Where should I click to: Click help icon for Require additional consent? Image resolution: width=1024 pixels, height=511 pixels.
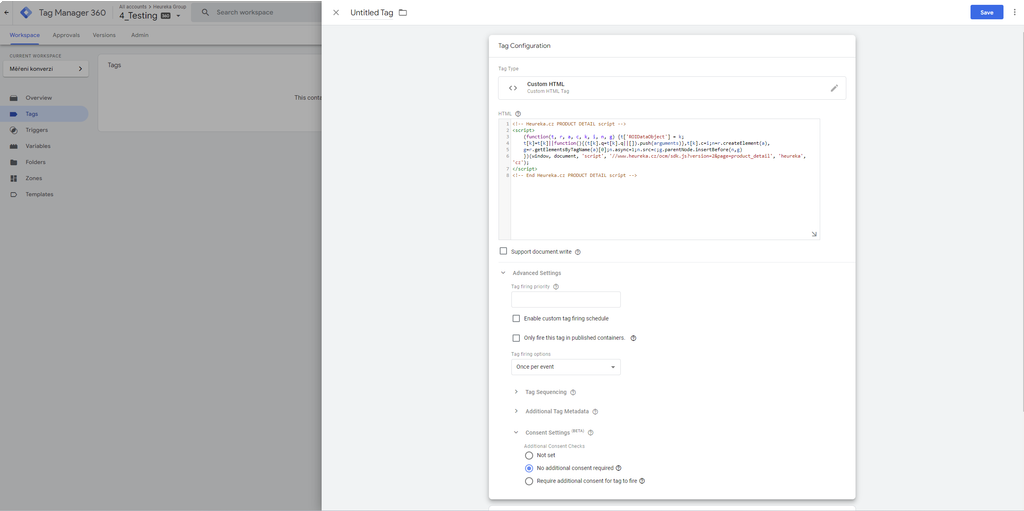coord(642,481)
